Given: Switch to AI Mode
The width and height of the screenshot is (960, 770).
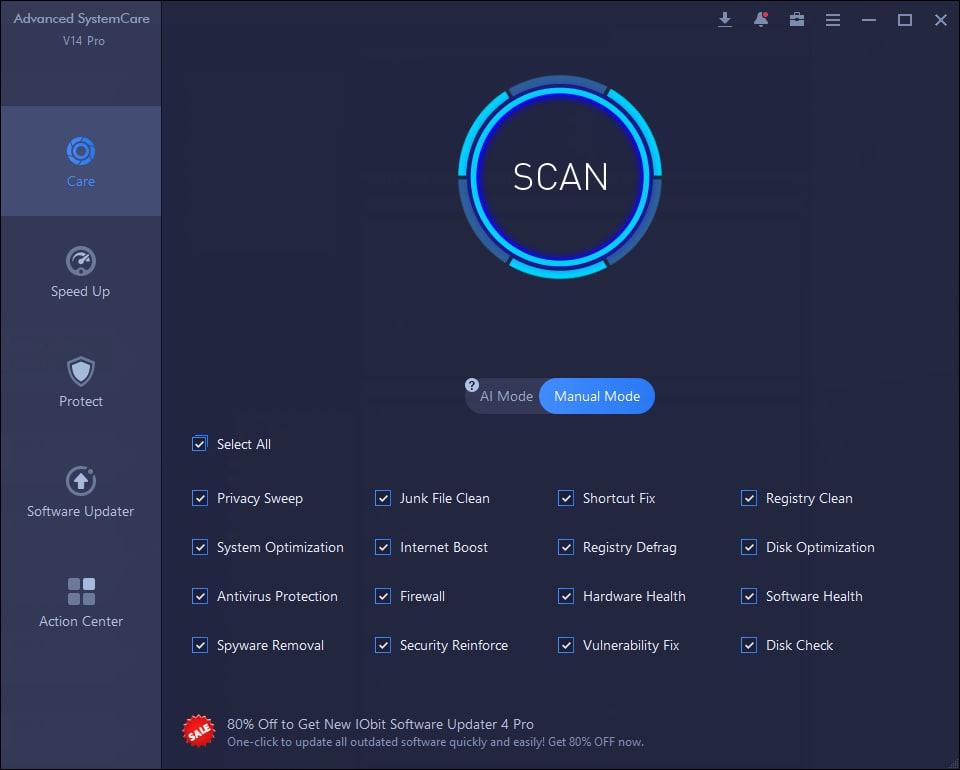Looking at the screenshot, I should (506, 396).
